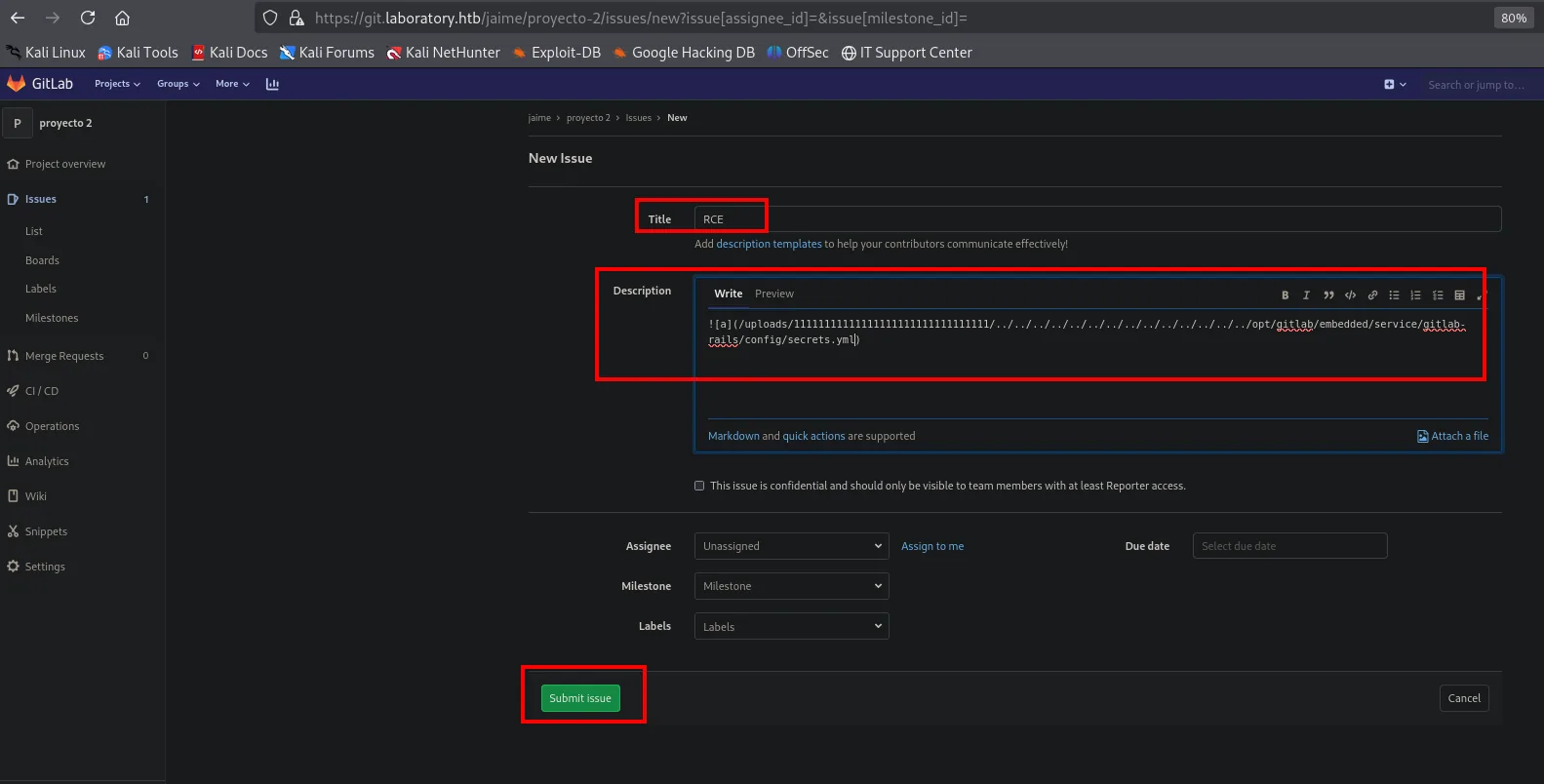
Task: Expand the More menu in navbar
Action: click(x=232, y=84)
